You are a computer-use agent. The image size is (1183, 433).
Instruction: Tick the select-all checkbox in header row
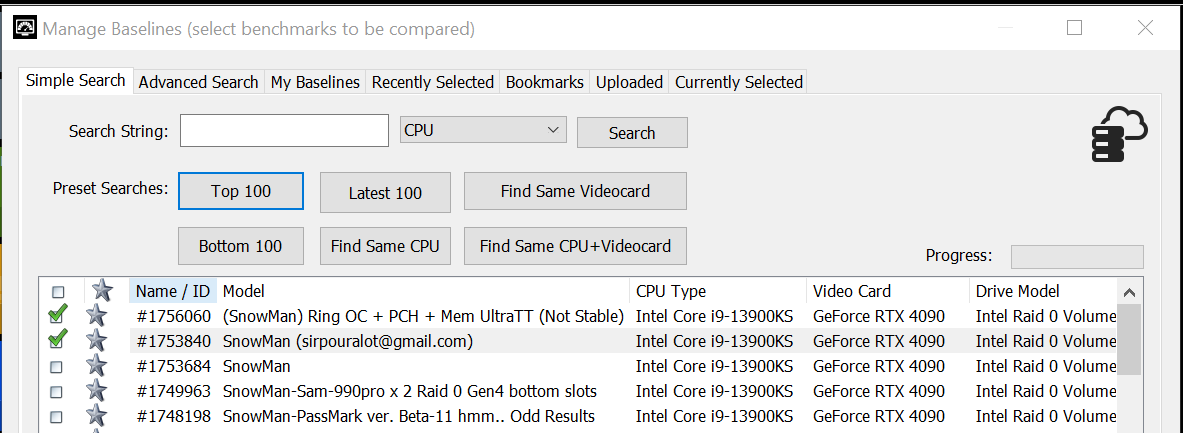(x=57, y=292)
